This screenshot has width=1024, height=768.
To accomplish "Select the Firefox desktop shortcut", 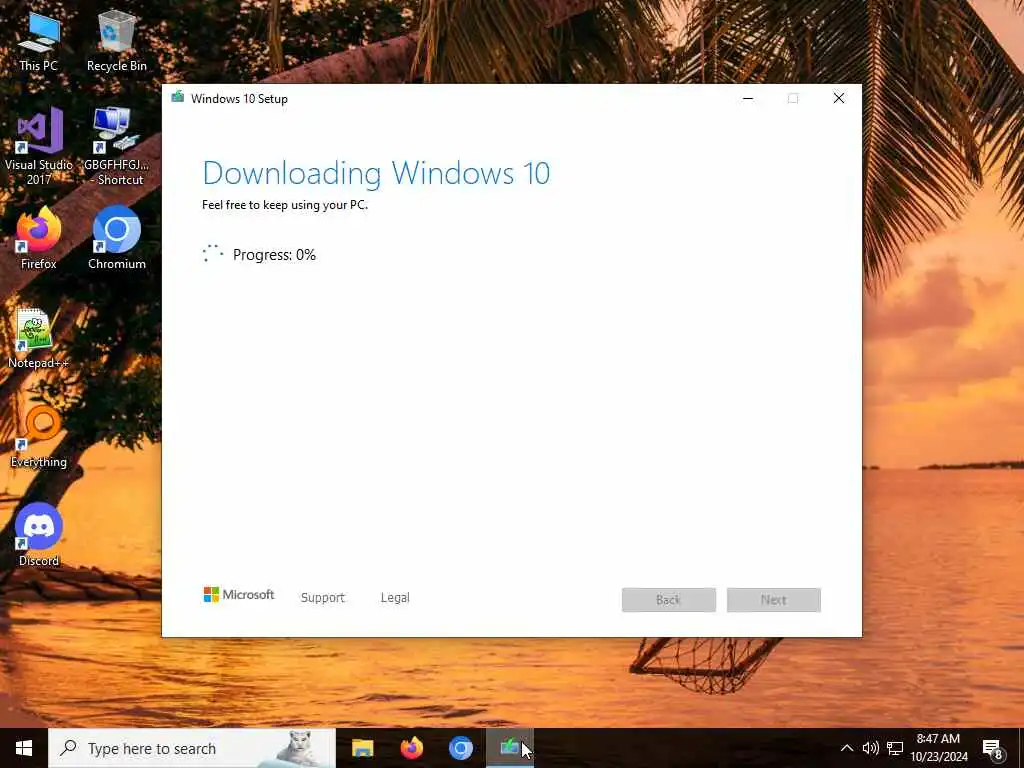I will pos(39,238).
